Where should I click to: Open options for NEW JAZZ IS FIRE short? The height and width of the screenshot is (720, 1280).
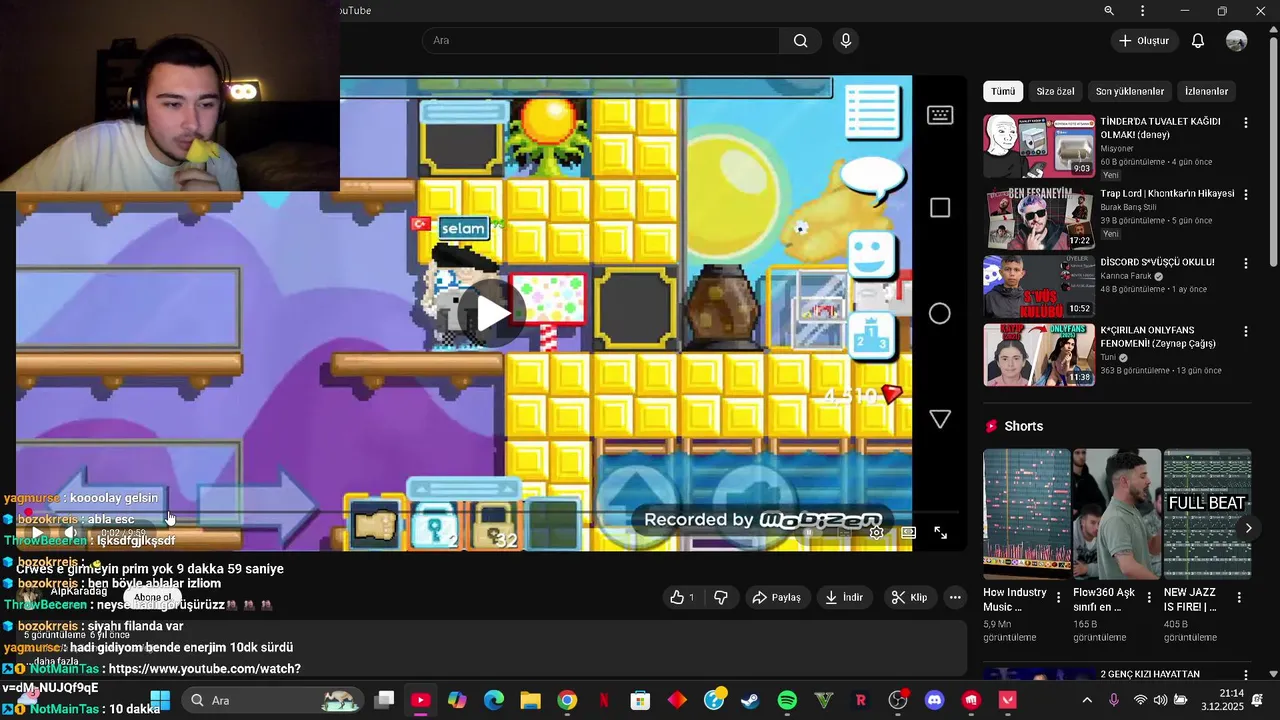pos(1240,597)
